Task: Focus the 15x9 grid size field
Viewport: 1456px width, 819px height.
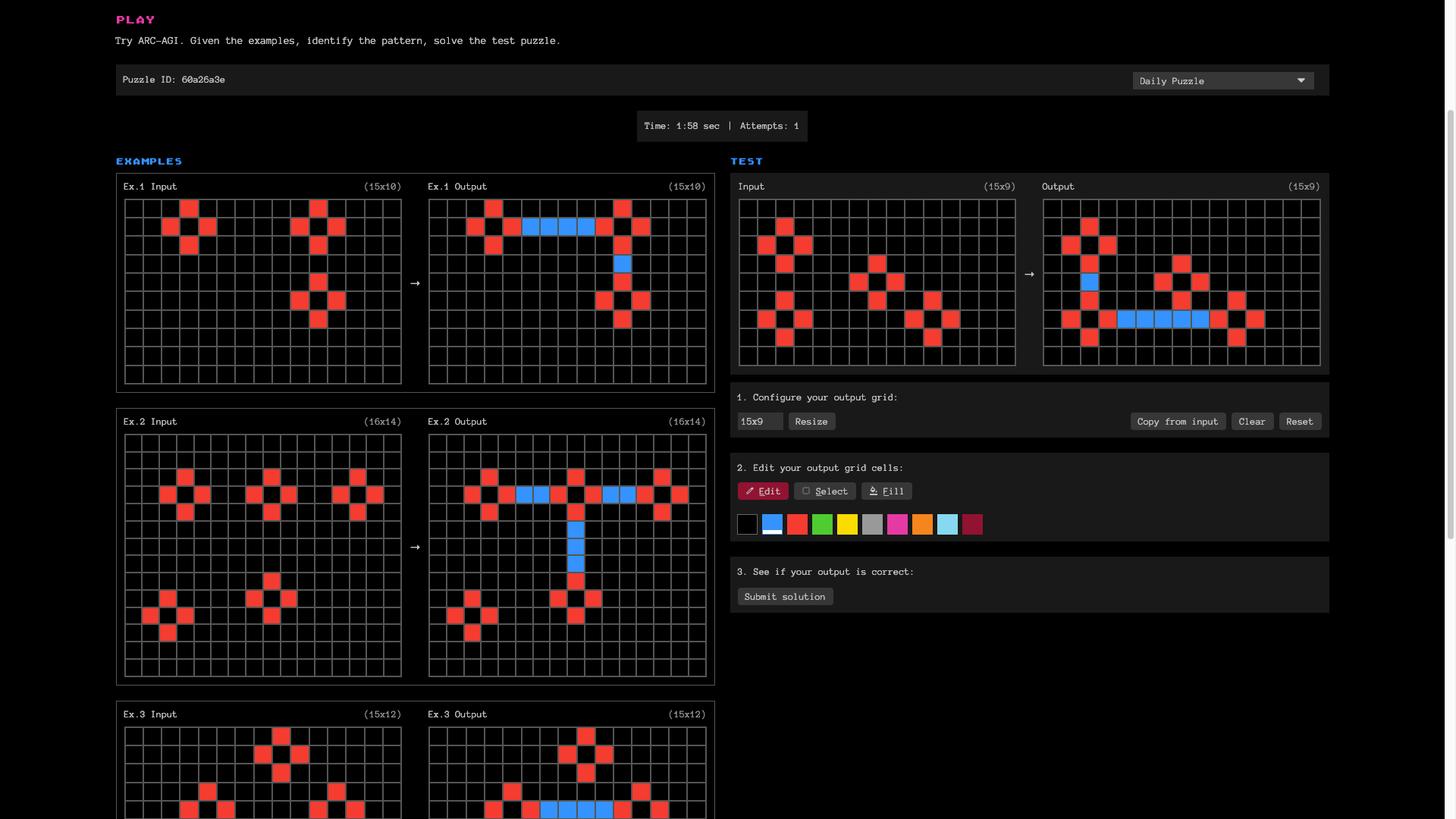Action: [x=760, y=422]
